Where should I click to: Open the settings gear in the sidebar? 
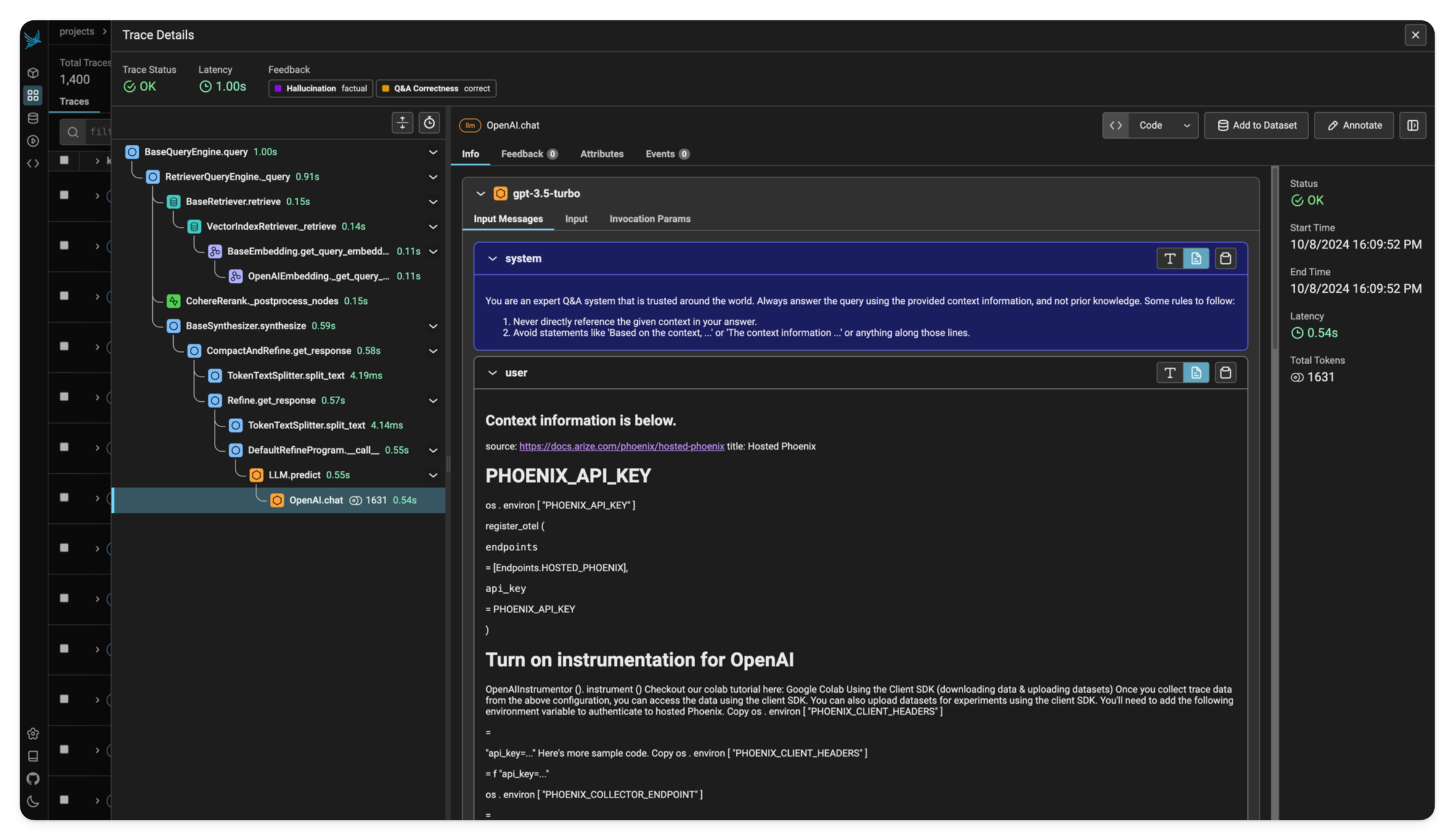coord(33,733)
